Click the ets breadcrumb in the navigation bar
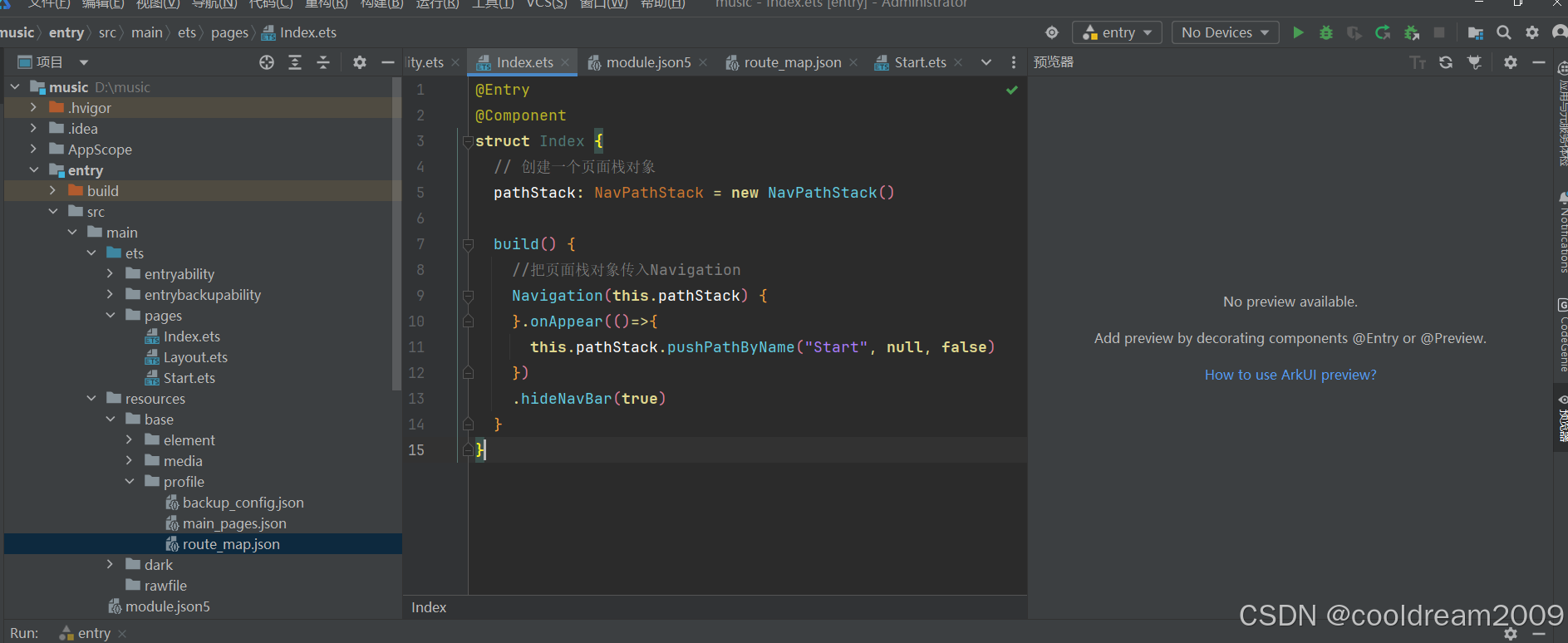This screenshot has width=1568, height=643. pyautogui.click(x=187, y=32)
